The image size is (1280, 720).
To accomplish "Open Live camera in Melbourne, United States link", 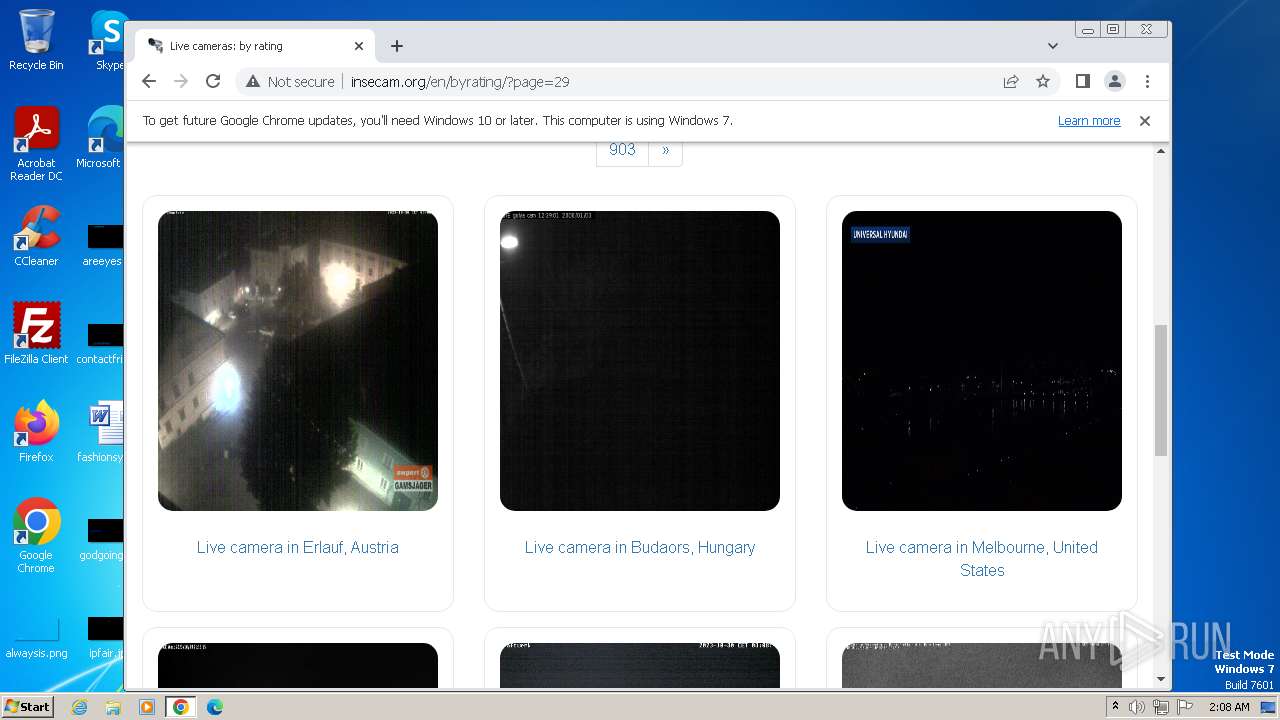I will [x=982, y=559].
